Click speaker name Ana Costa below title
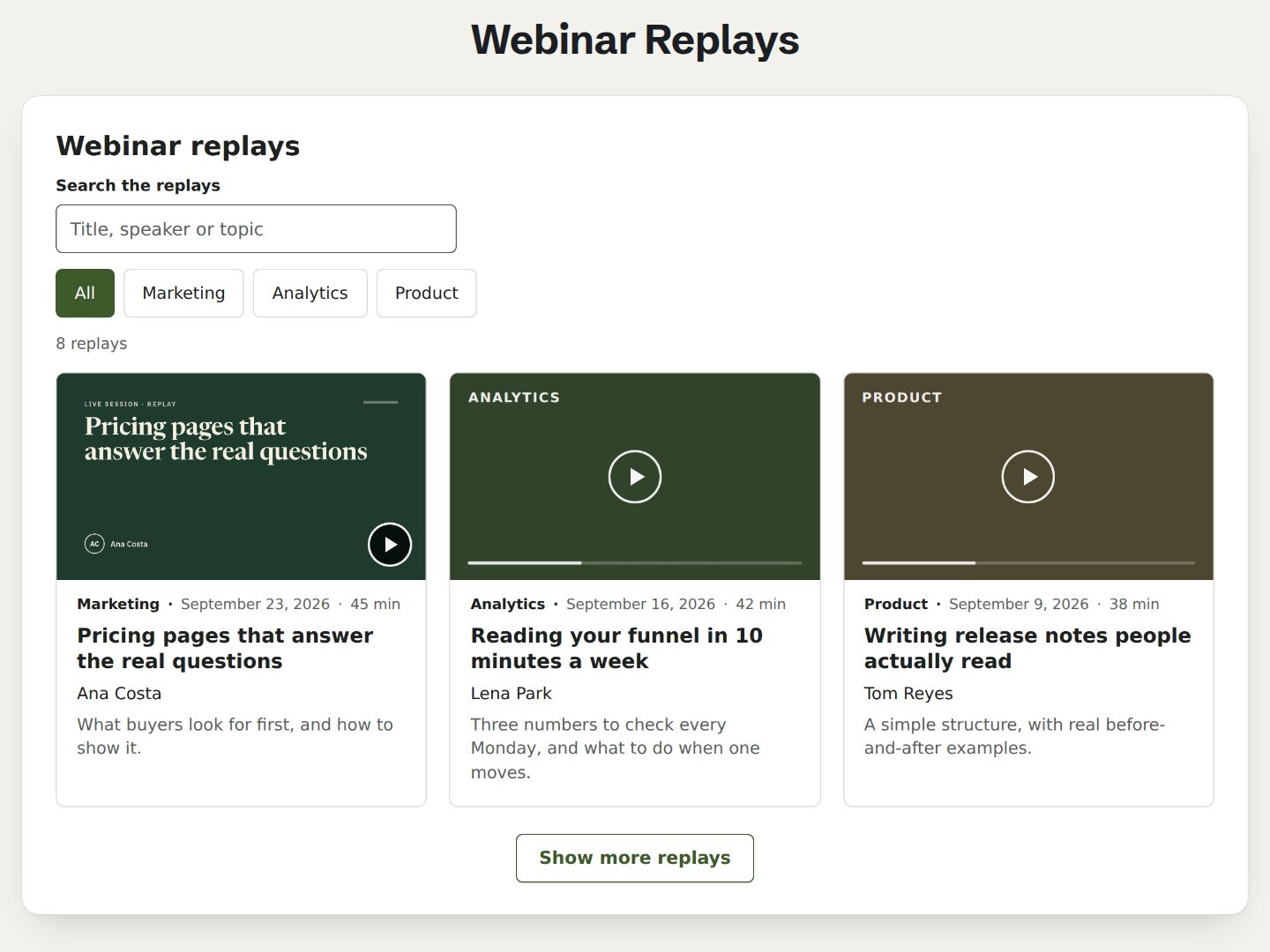1270x952 pixels. coord(119,694)
